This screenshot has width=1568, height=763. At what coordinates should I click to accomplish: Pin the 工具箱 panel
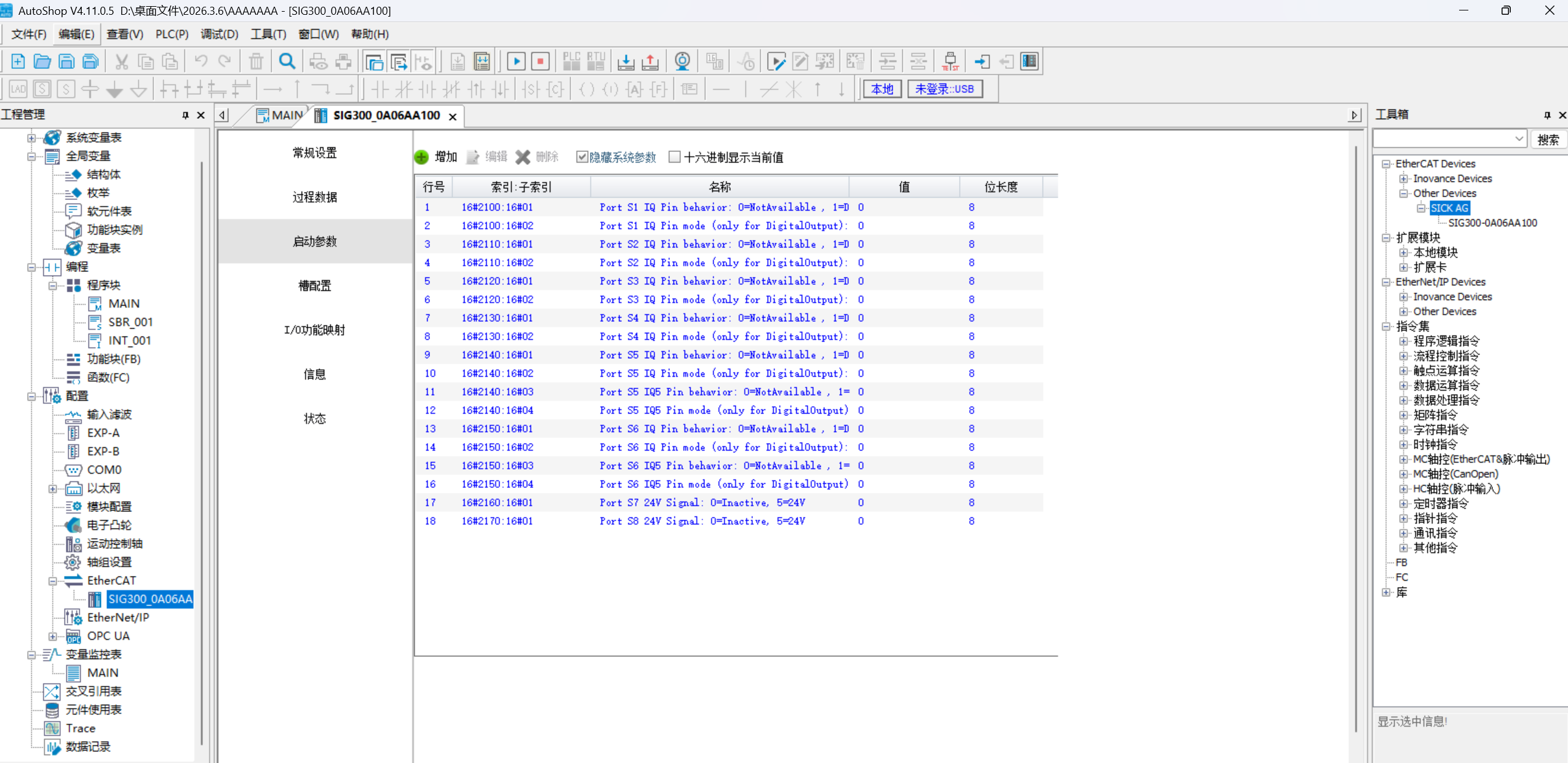click(x=1547, y=115)
